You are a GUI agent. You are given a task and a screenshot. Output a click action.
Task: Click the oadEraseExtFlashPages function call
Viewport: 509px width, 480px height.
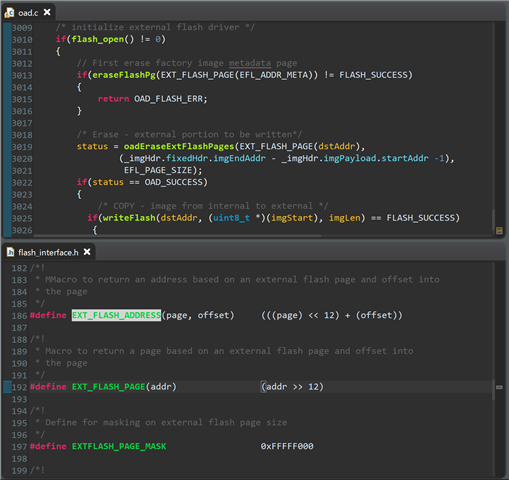pos(179,146)
